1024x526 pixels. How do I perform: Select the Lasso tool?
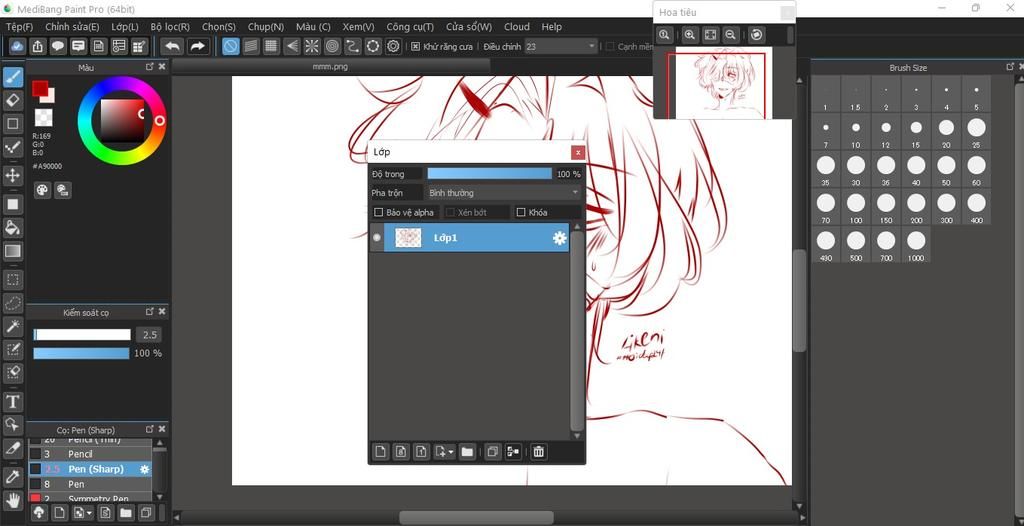[x=12, y=303]
